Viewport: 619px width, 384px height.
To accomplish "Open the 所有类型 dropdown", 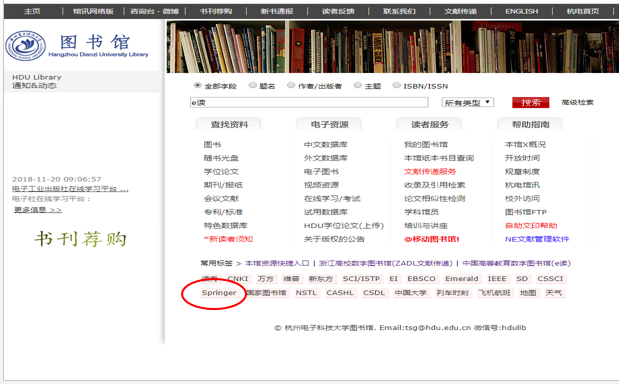I will point(468,103).
